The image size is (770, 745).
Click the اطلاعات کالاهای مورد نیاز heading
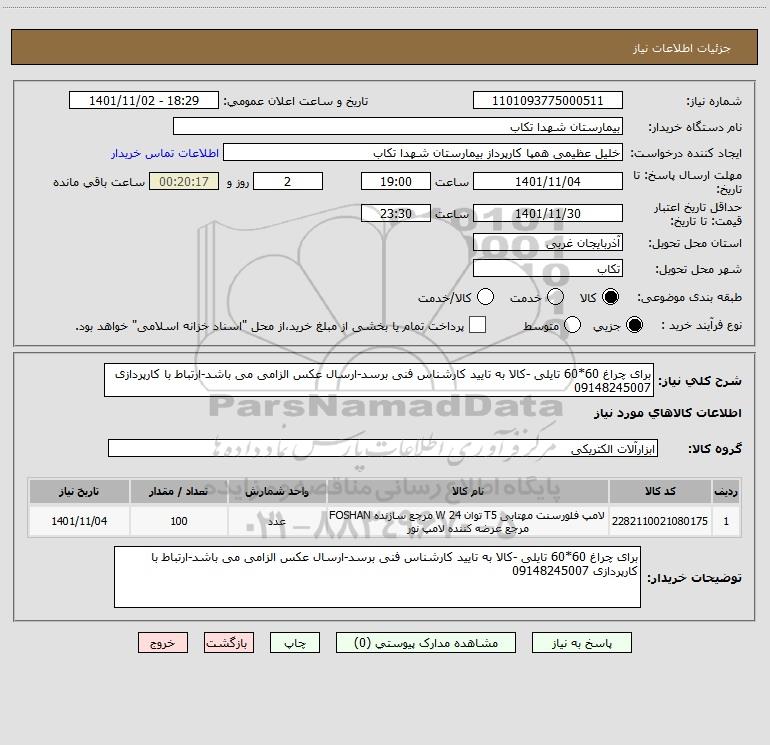point(668,413)
